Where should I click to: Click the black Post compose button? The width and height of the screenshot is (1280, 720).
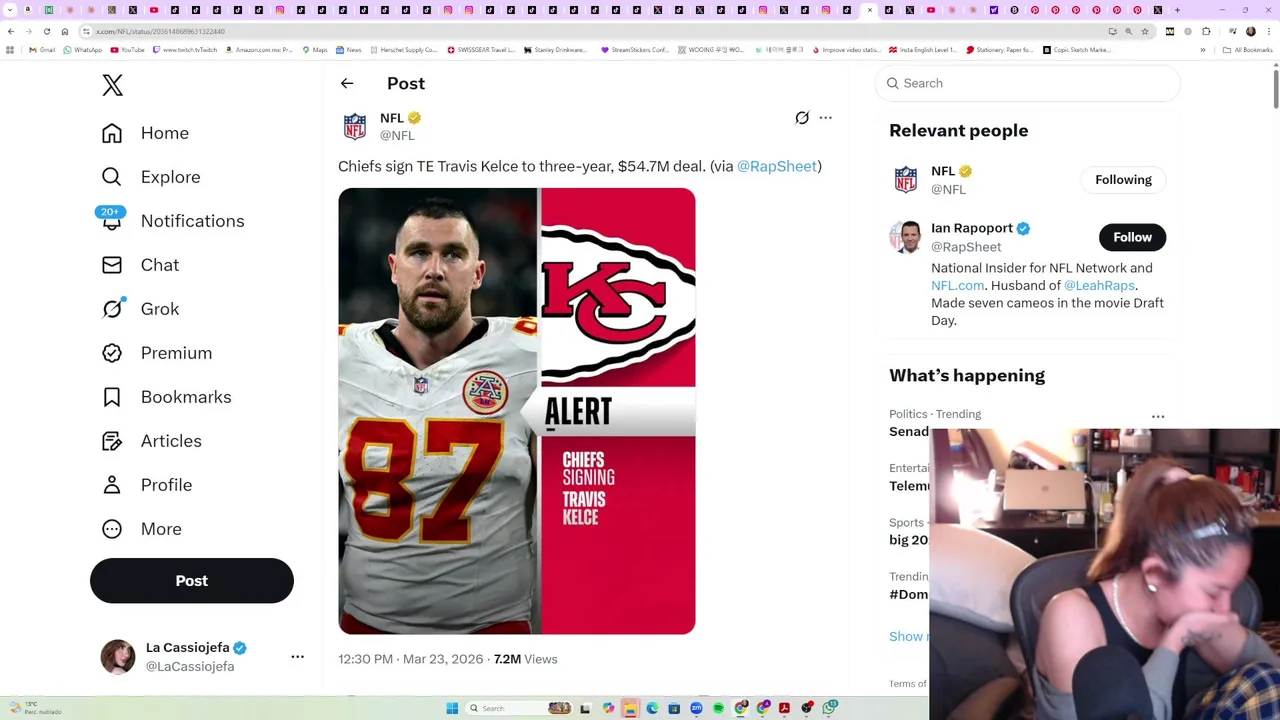192,581
